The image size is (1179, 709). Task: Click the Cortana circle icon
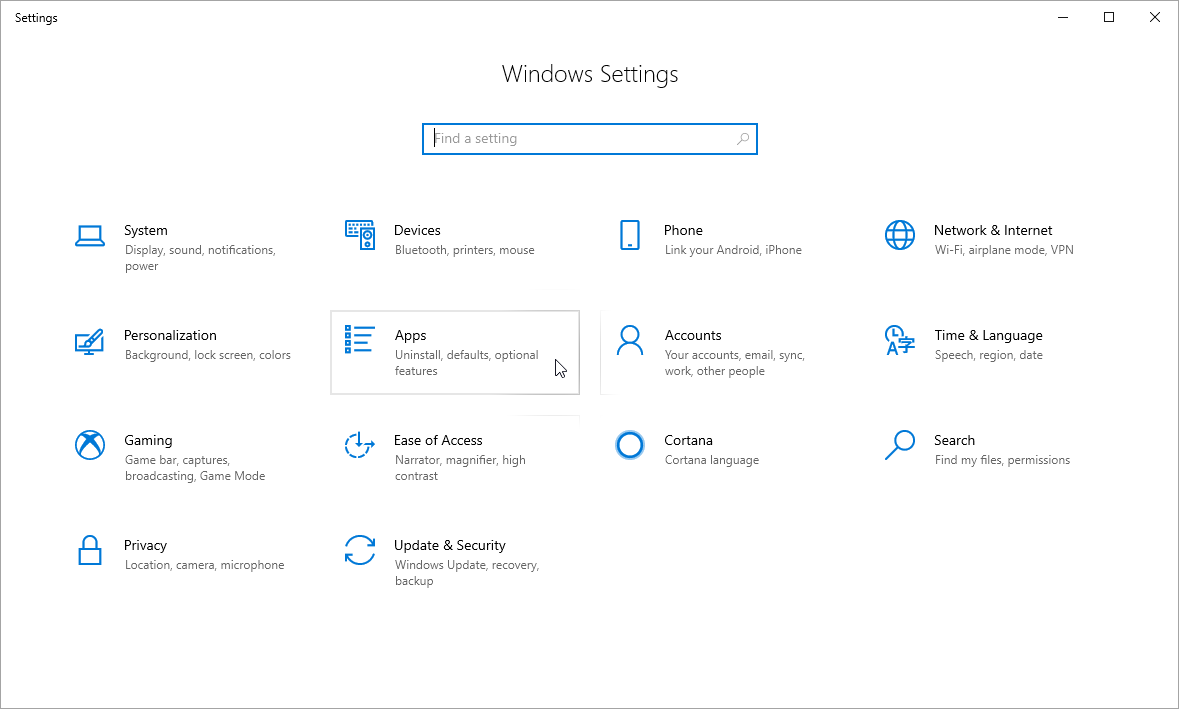pos(630,445)
